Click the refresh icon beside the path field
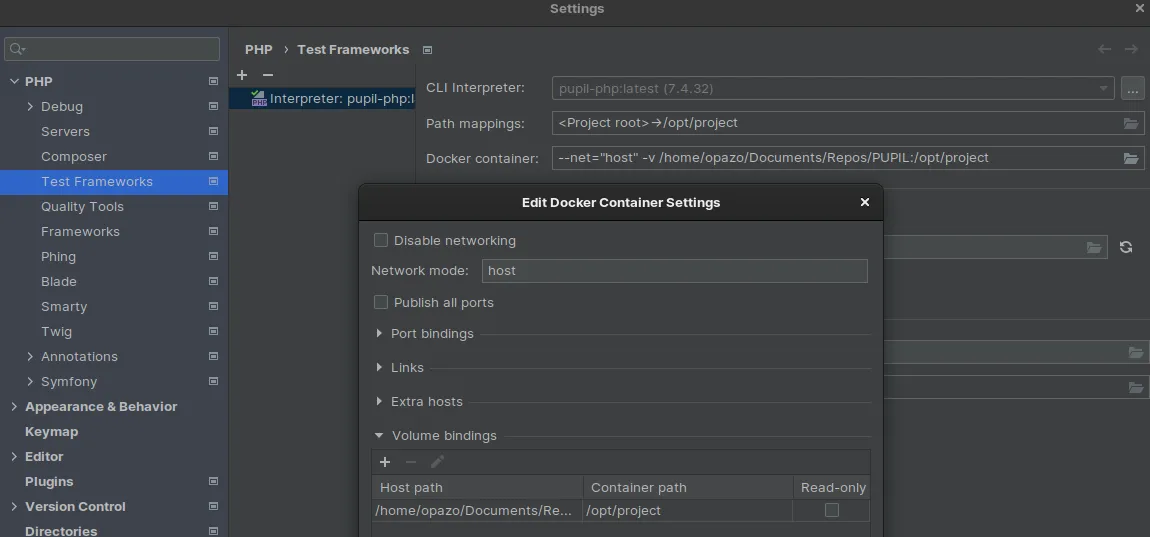1150x537 pixels. point(1126,247)
